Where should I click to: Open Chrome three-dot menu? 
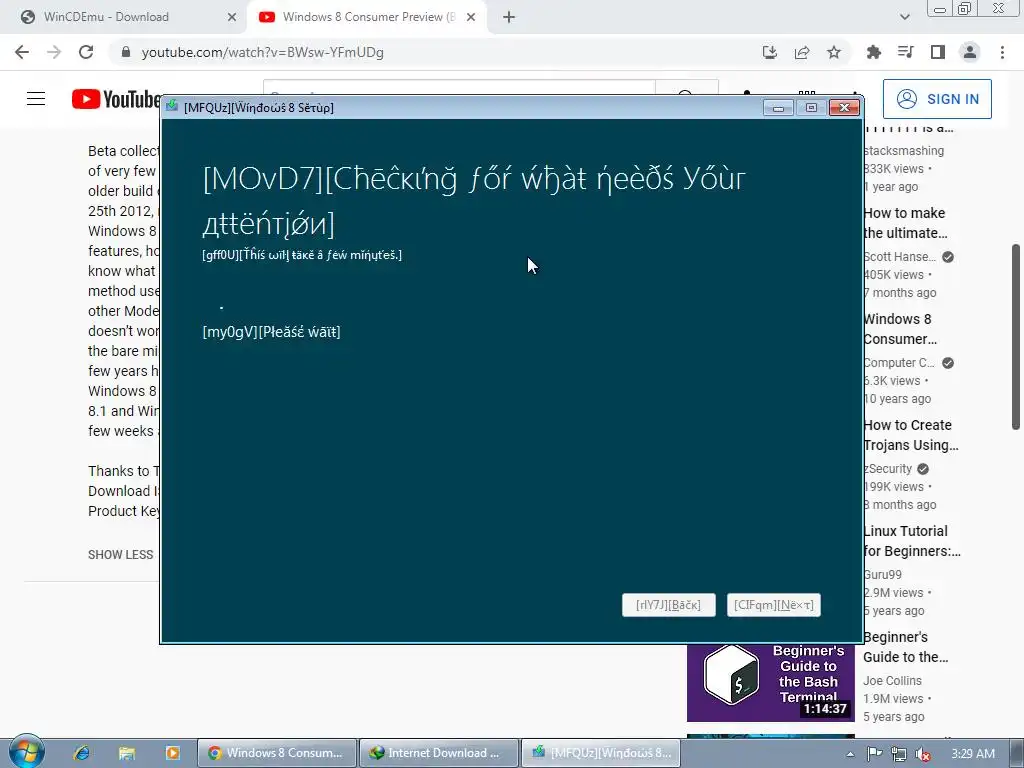tap(1002, 52)
